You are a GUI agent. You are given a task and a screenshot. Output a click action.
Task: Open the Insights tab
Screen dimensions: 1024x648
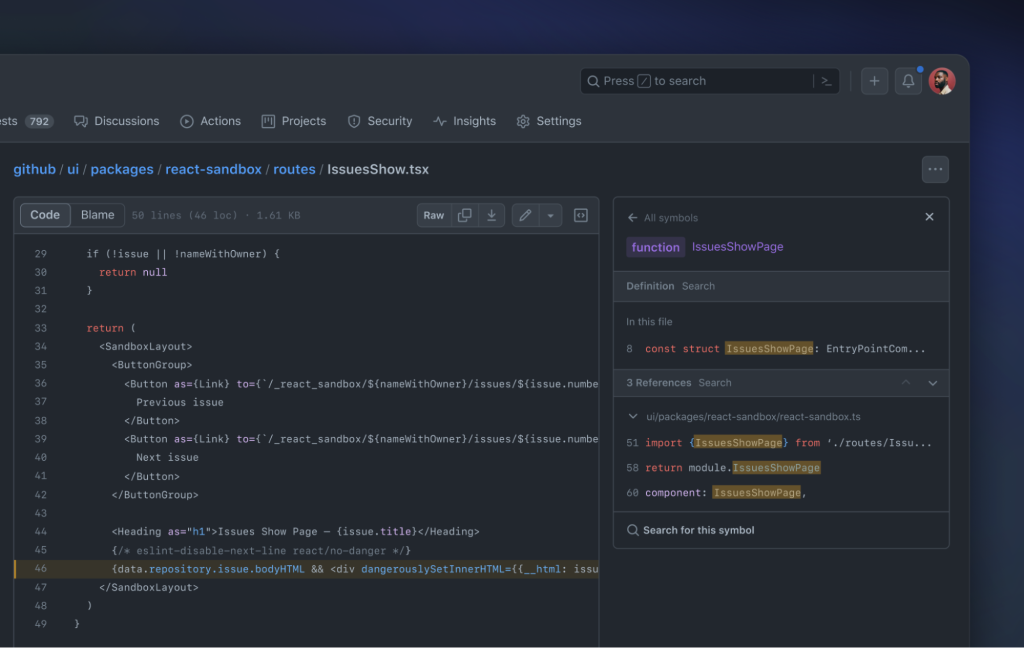464,121
